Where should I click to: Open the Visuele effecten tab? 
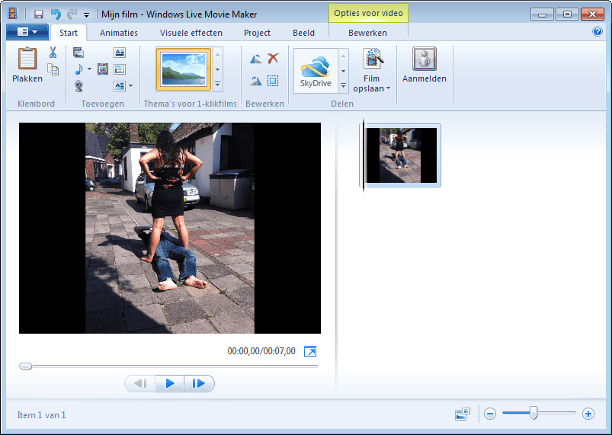(191, 33)
